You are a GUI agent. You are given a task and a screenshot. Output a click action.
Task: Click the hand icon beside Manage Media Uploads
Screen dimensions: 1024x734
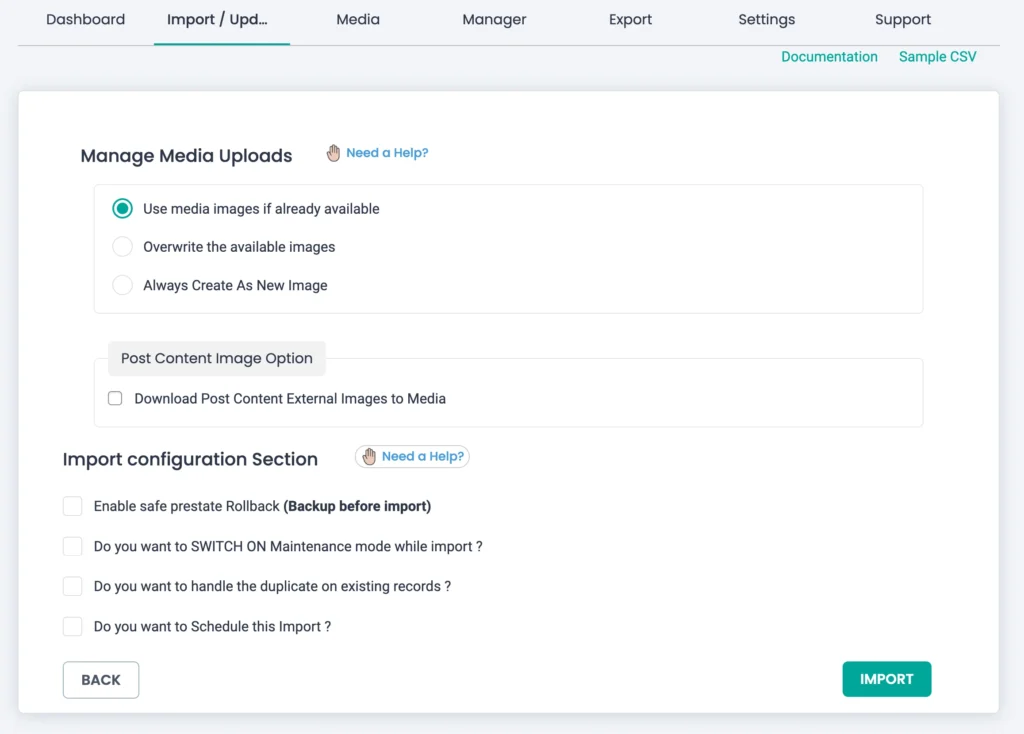pos(334,153)
